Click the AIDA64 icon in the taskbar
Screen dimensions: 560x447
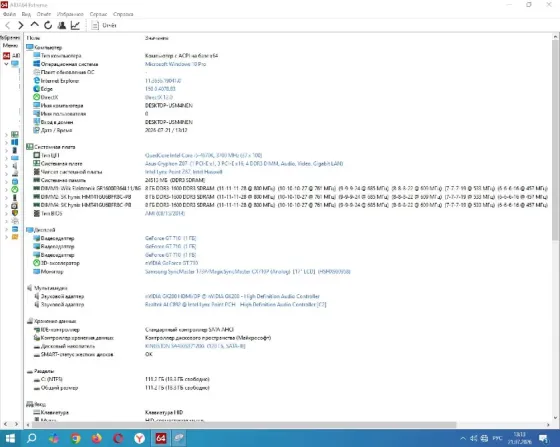[x=161, y=438]
